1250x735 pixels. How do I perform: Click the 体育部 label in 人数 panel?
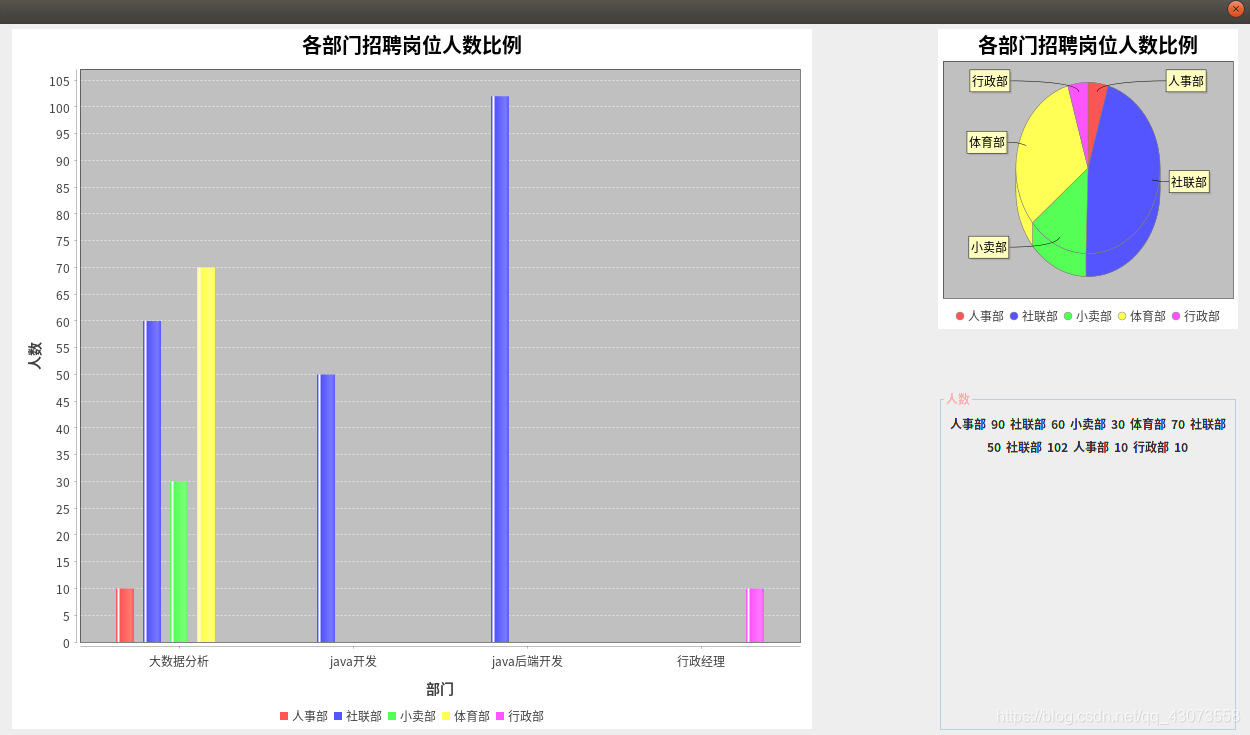1148,424
